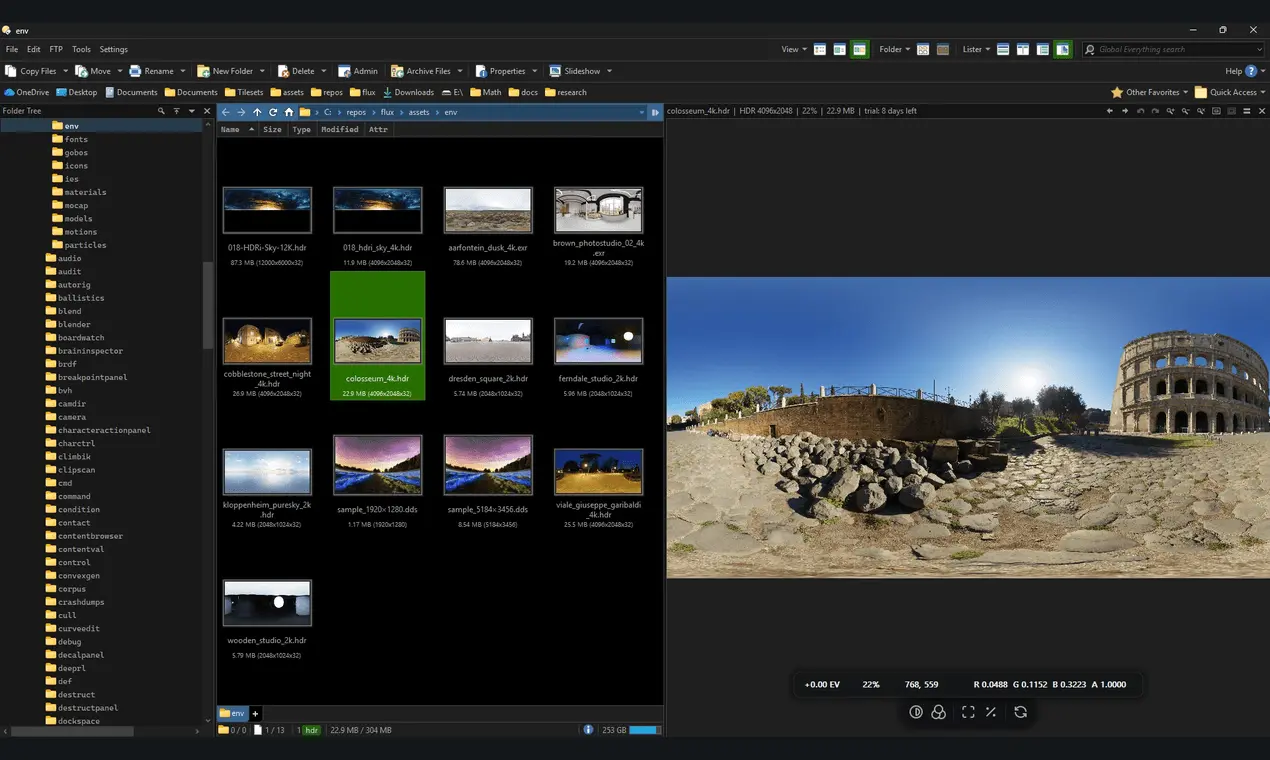
Task: Click the drive info icon in status bar
Action: 588,730
